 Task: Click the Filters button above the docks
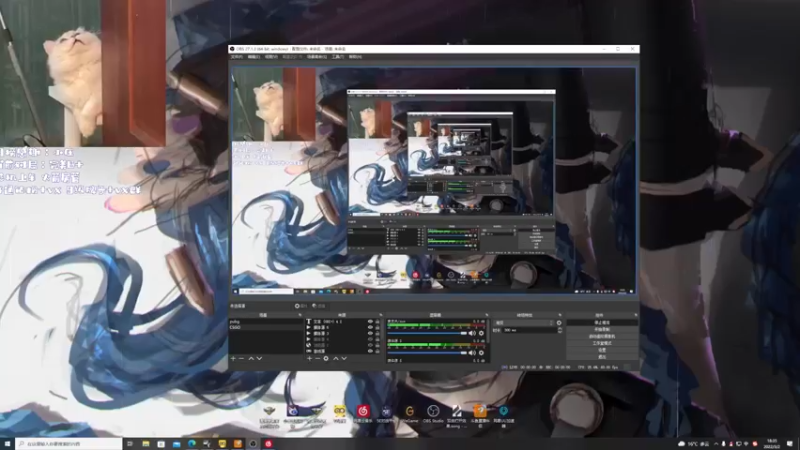(319, 306)
